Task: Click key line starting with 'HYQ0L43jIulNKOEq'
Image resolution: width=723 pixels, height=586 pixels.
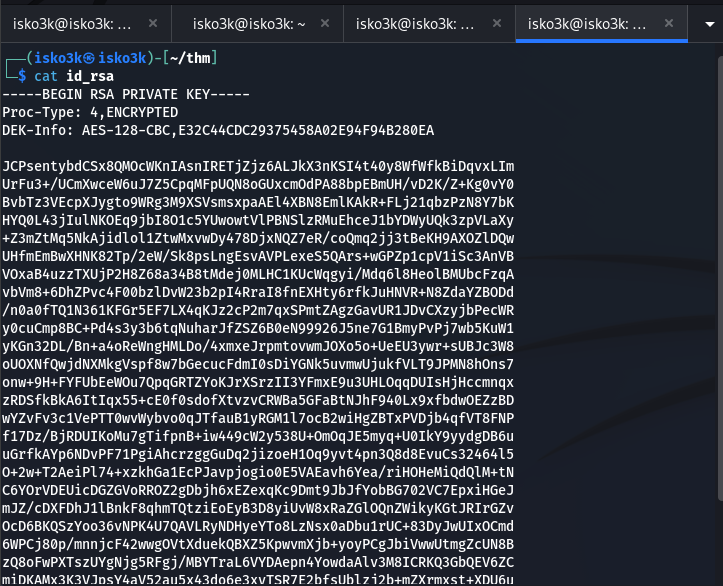Action: pos(258,219)
